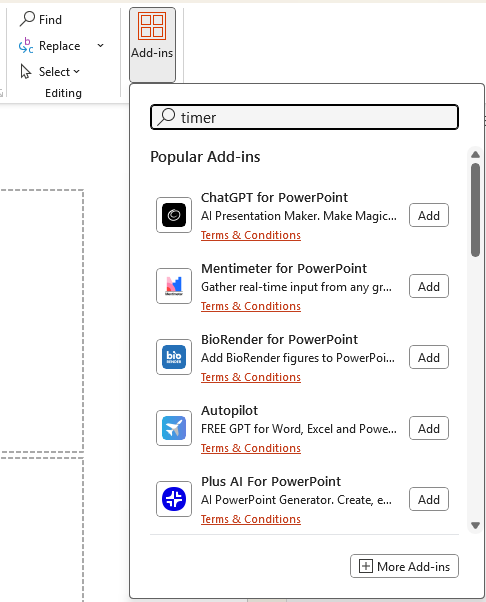This screenshot has width=486, height=602.
Task: Click the add-ins list scroll down arrow
Action: [475, 525]
